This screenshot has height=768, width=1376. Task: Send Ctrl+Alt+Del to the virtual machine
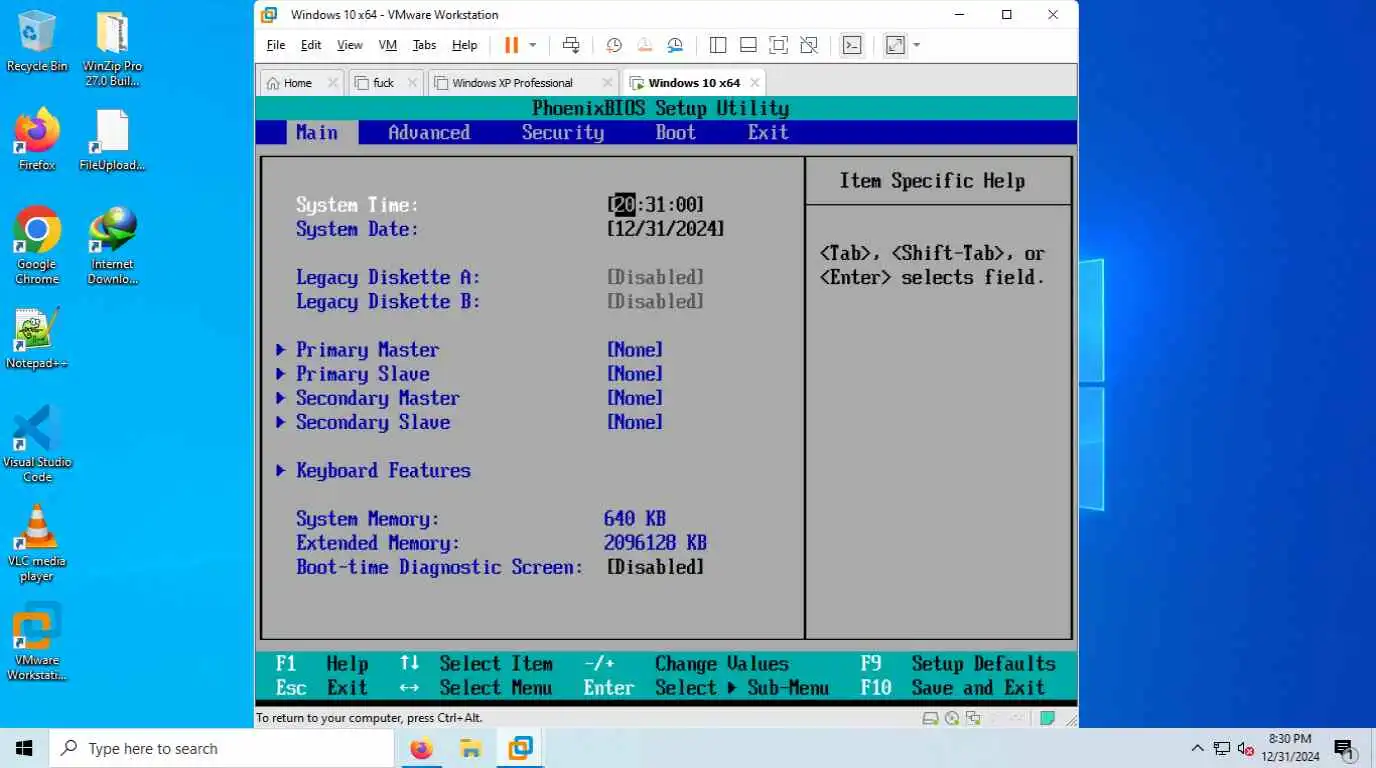[x=571, y=45]
